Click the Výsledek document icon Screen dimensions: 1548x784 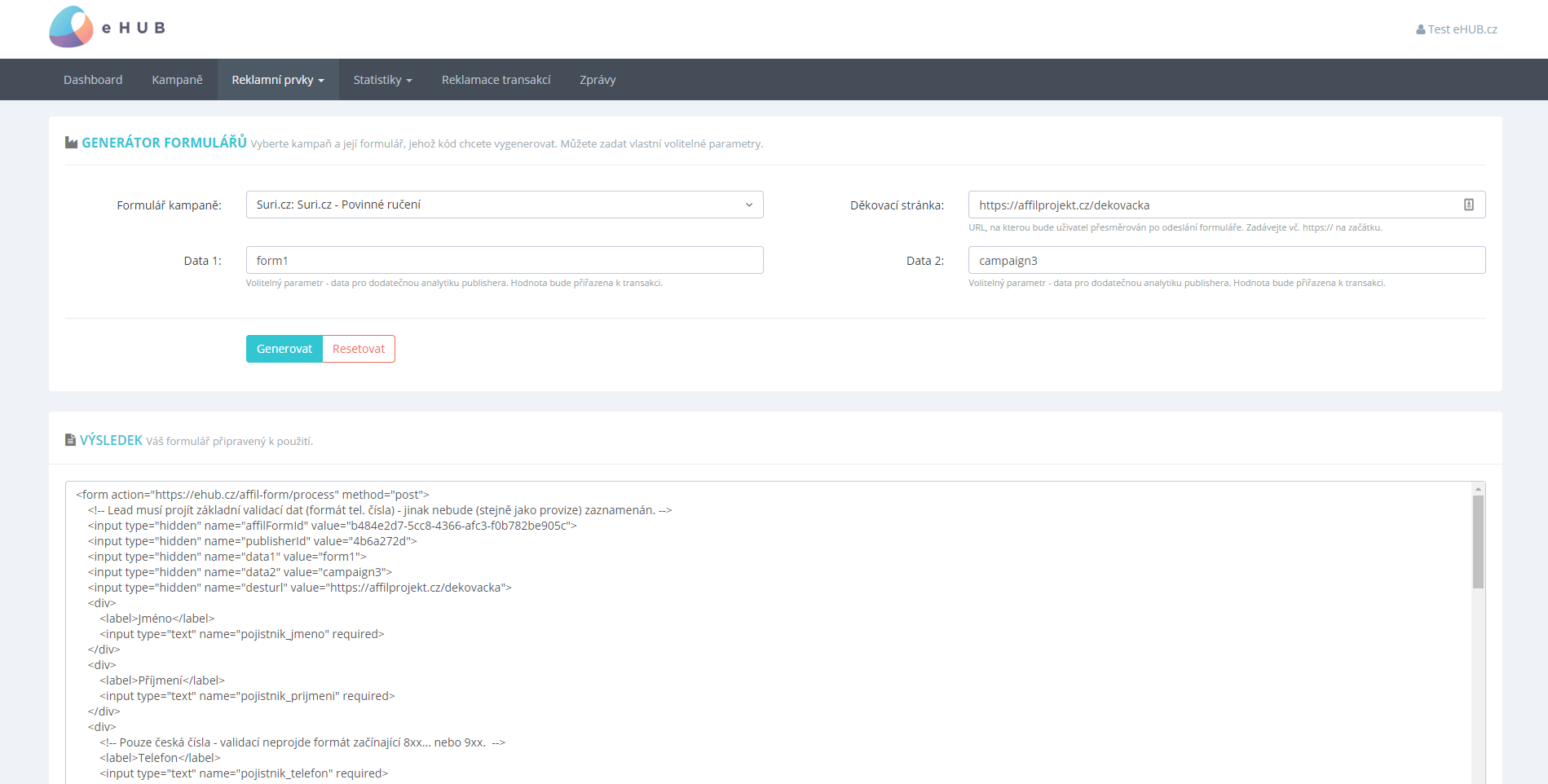70,440
